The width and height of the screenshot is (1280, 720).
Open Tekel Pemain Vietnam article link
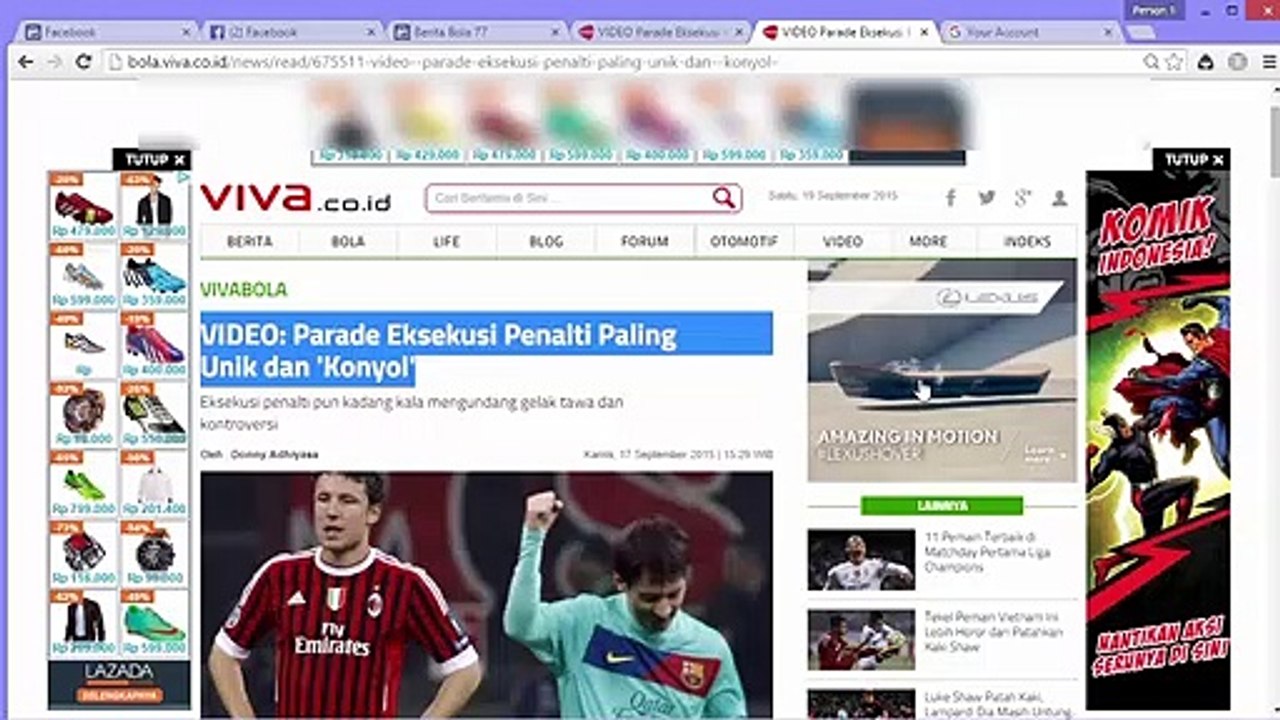tap(993, 633)
